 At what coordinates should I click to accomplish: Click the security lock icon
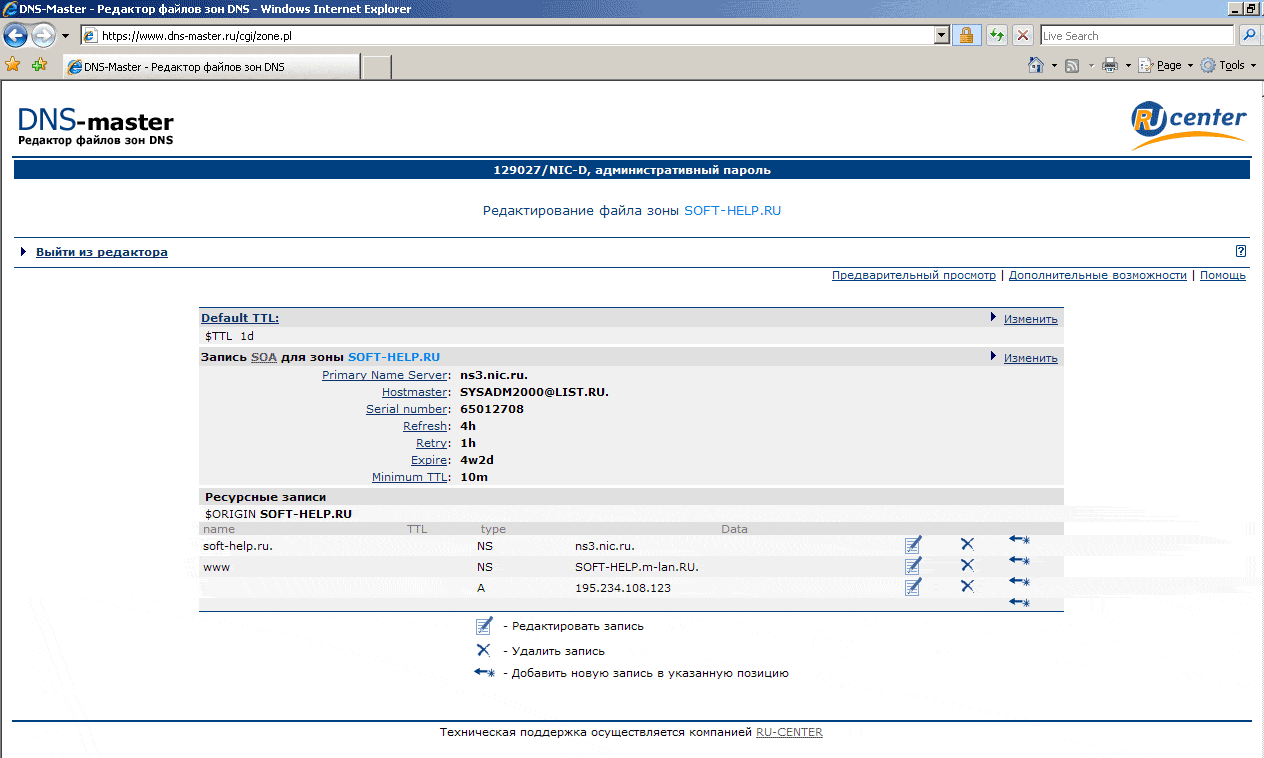pos(966,36)
